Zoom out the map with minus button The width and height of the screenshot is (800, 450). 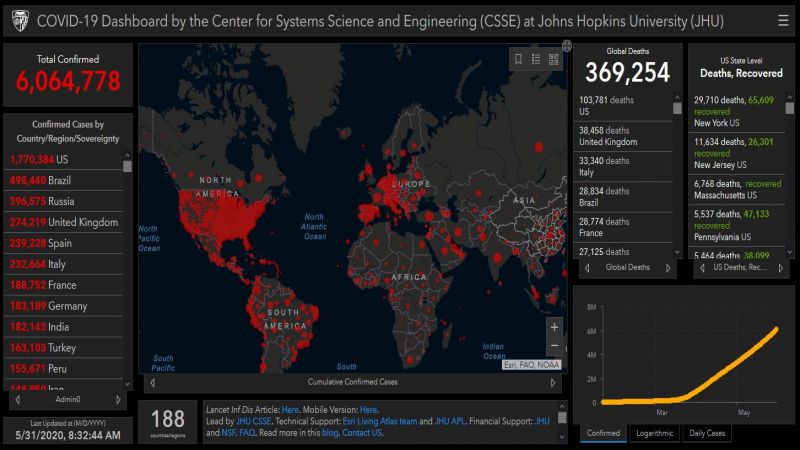pyautogui.click(x=555, y=346)
